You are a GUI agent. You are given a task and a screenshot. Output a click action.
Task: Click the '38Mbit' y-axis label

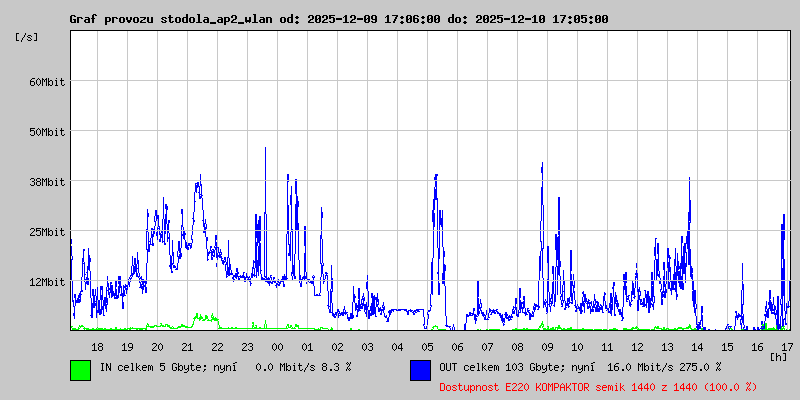click(x=47, y=182)
